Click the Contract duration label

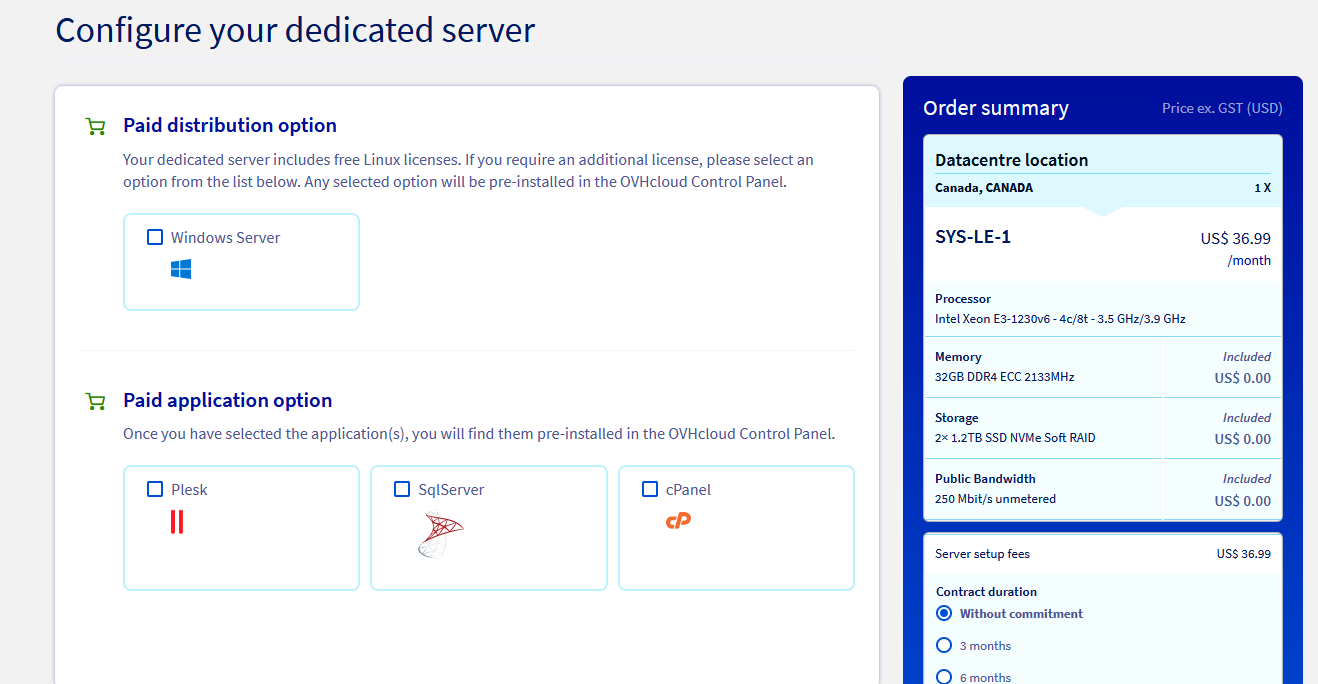pos(986,592)
